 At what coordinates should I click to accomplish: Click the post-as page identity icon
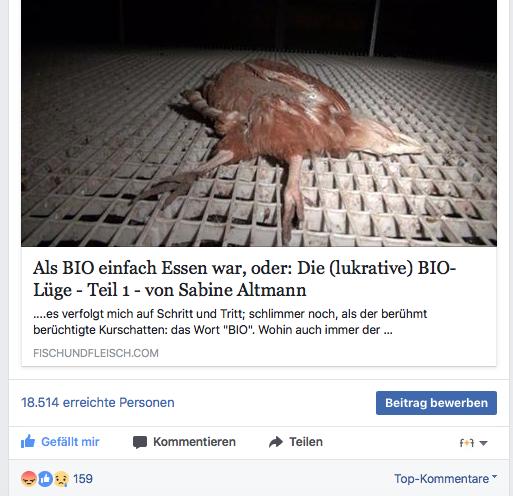[x=467, y=443]
